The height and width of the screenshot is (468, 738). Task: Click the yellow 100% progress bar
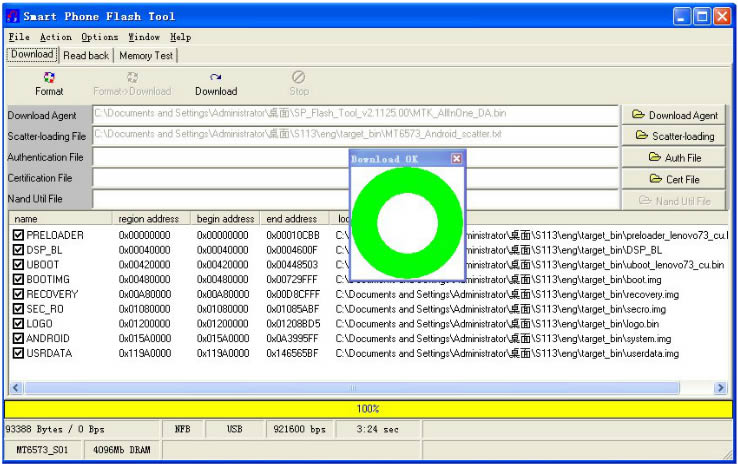click(367, 409)
